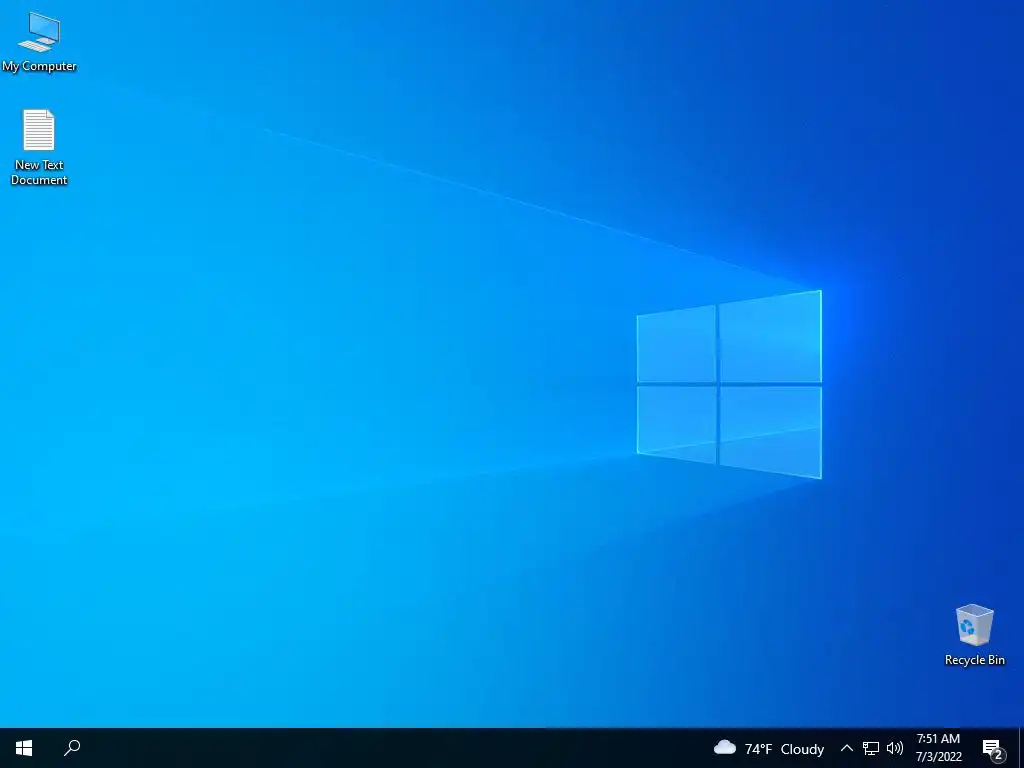The image size is (1024, 768).
Task: Open the network status tray icon
Action: point(871,748)
